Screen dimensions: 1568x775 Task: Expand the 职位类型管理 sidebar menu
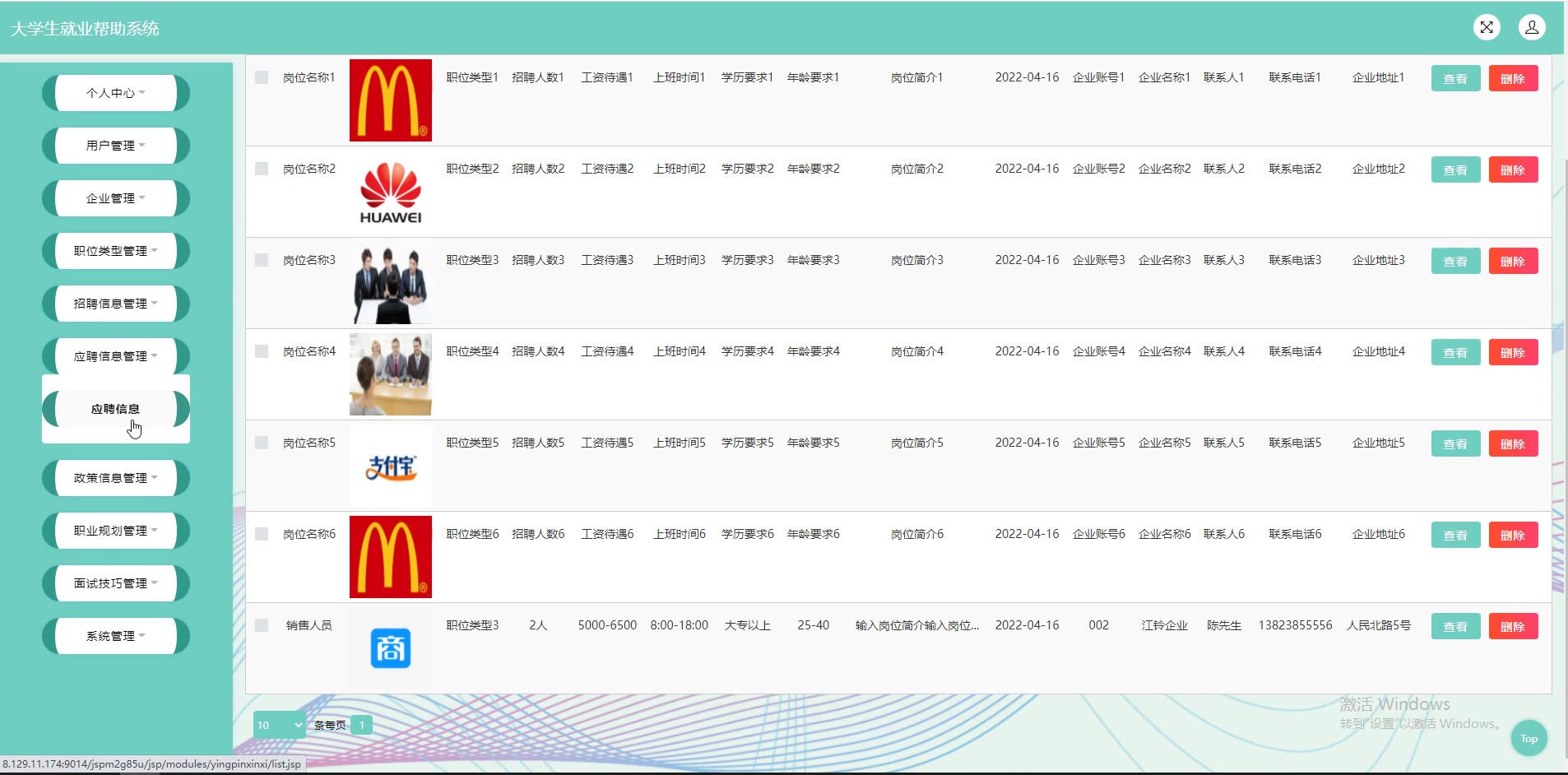[116, 251]
